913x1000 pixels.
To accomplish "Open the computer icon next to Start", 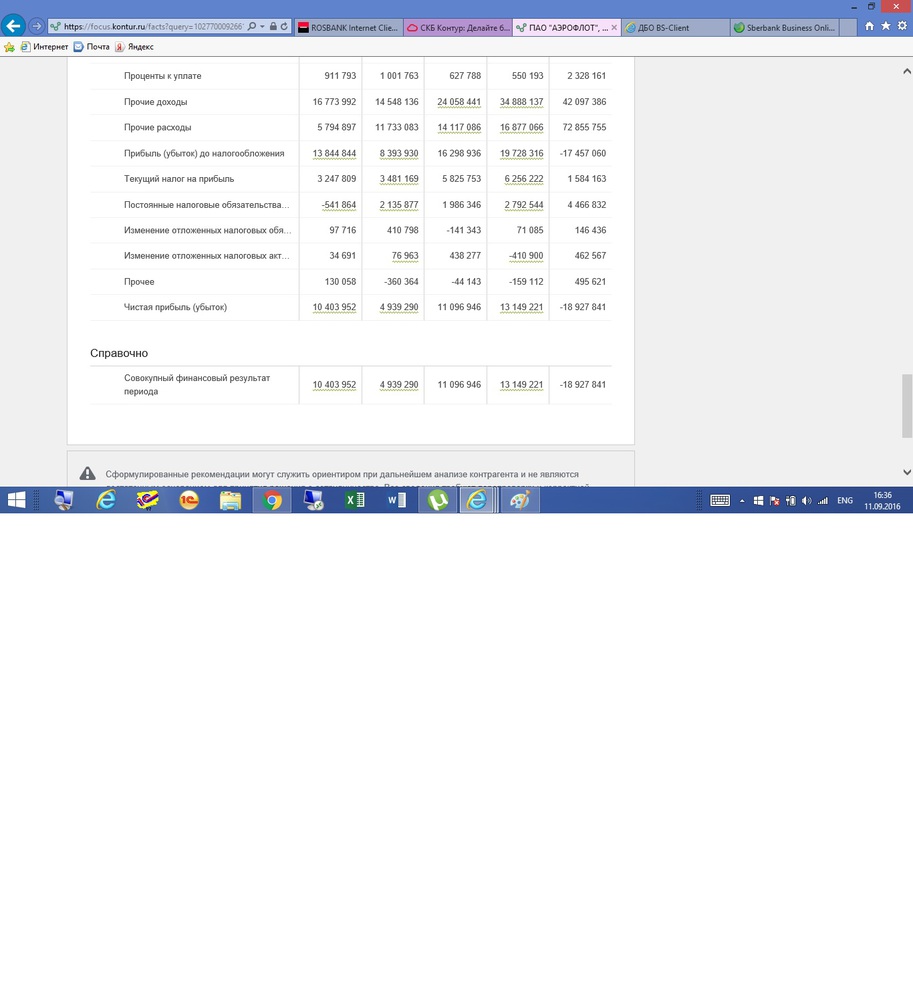I will 63,501.
